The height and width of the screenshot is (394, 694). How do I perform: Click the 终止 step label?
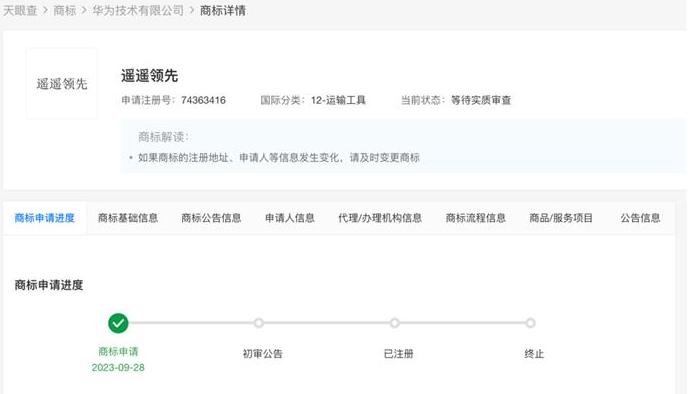coord(534,354)
